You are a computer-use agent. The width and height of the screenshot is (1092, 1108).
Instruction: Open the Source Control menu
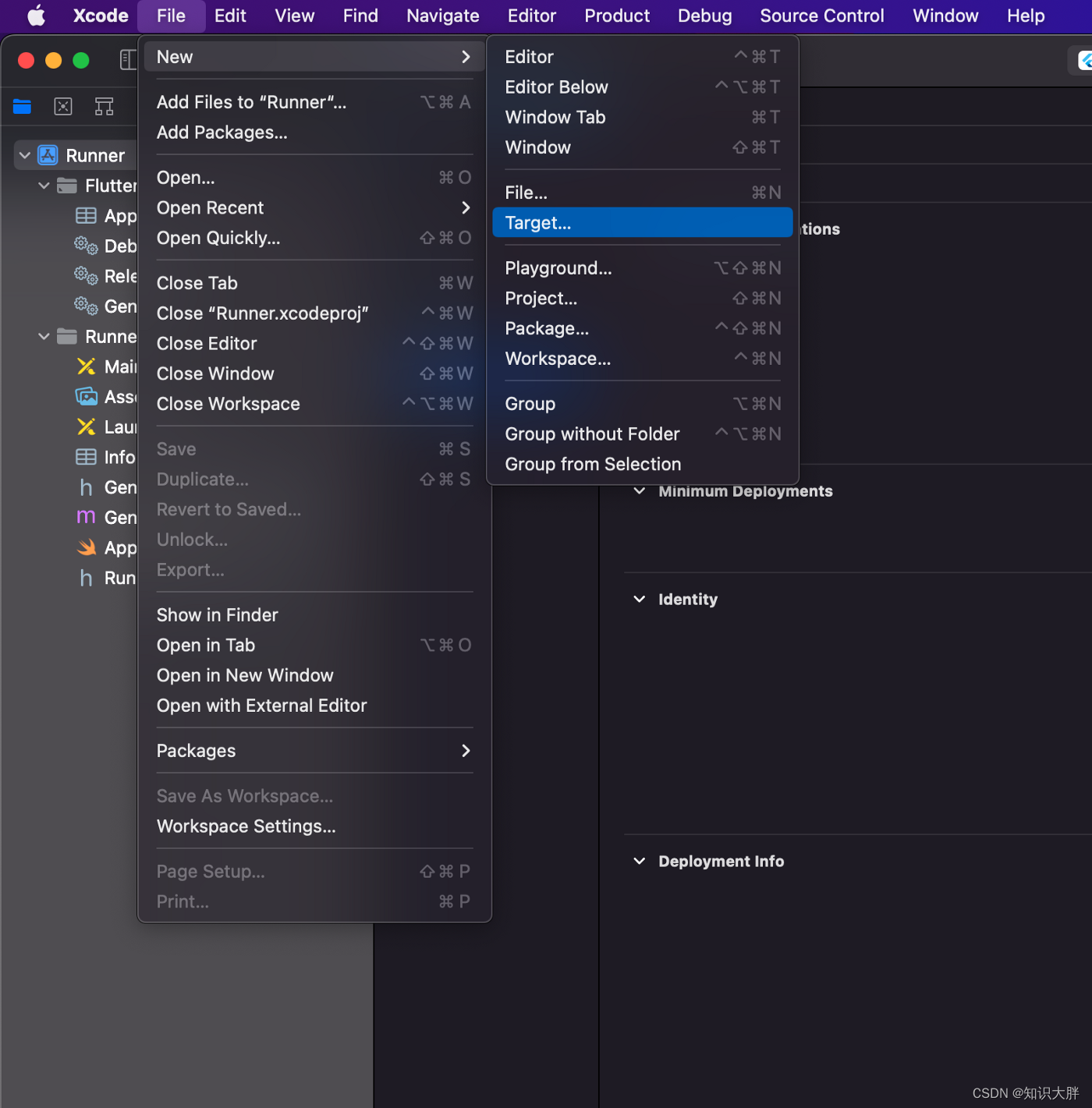pos(821,16)
